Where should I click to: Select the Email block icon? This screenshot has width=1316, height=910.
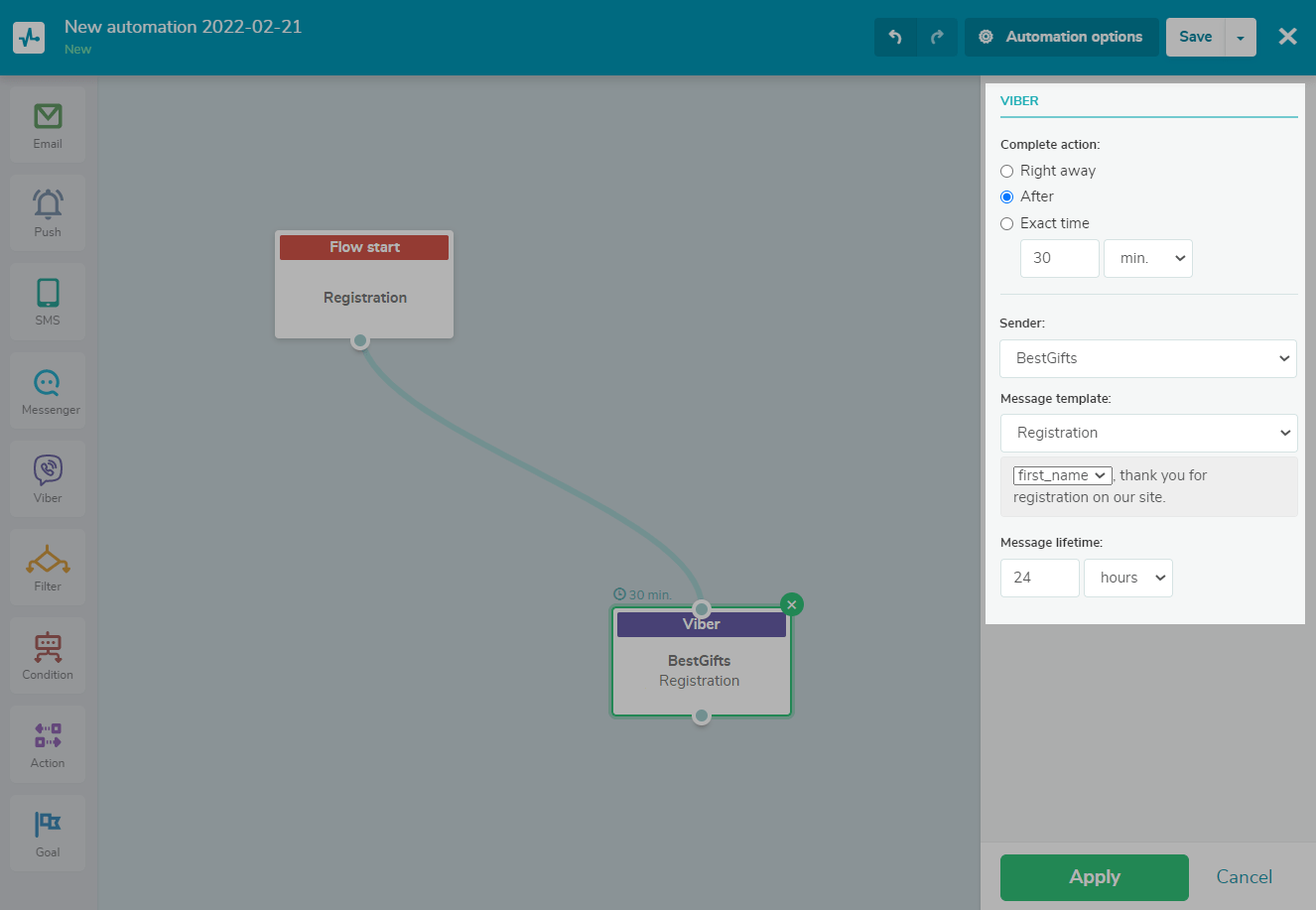point(48,124)
